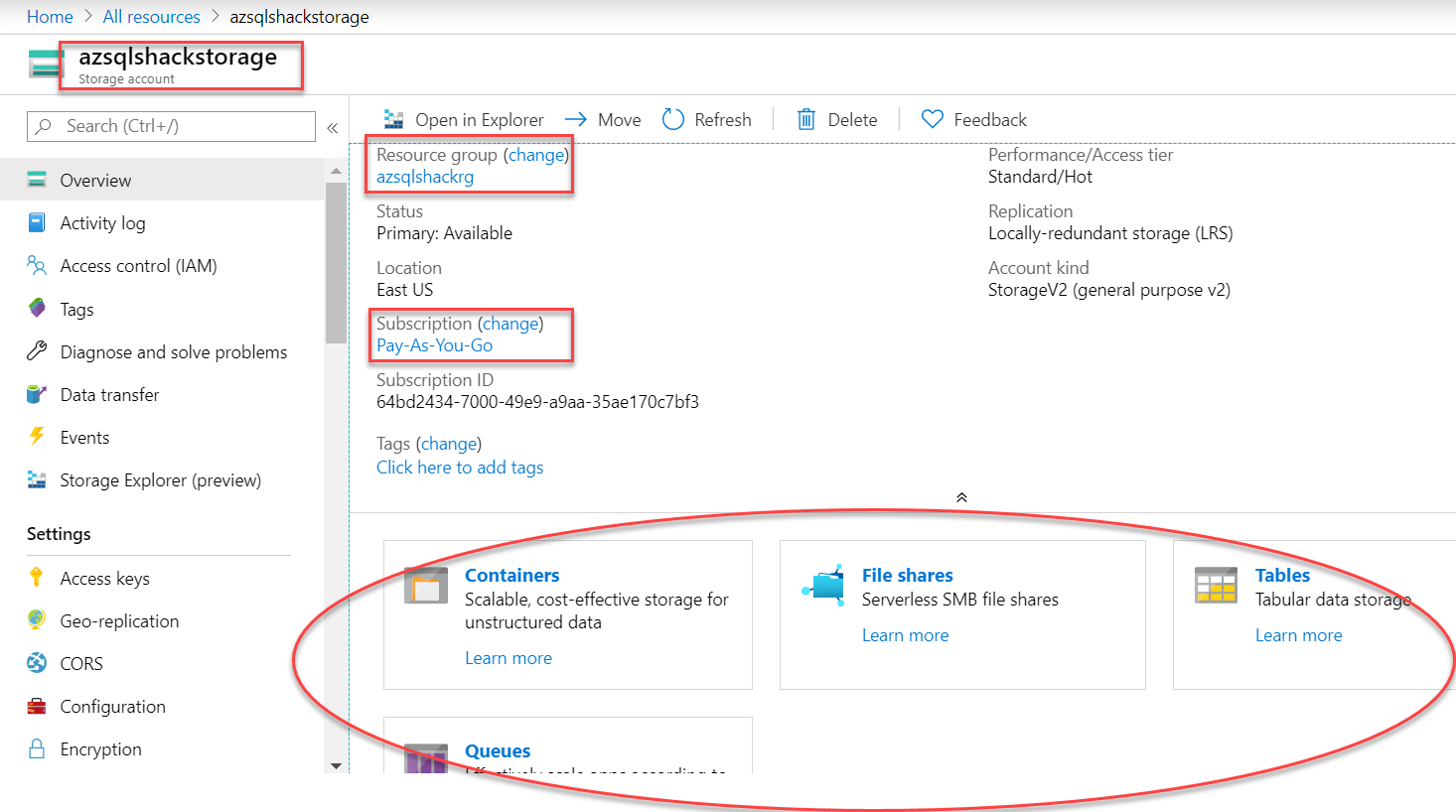Click the Open in Explorer icon
The image size is (1456, 812).
(x=394, y=120)
